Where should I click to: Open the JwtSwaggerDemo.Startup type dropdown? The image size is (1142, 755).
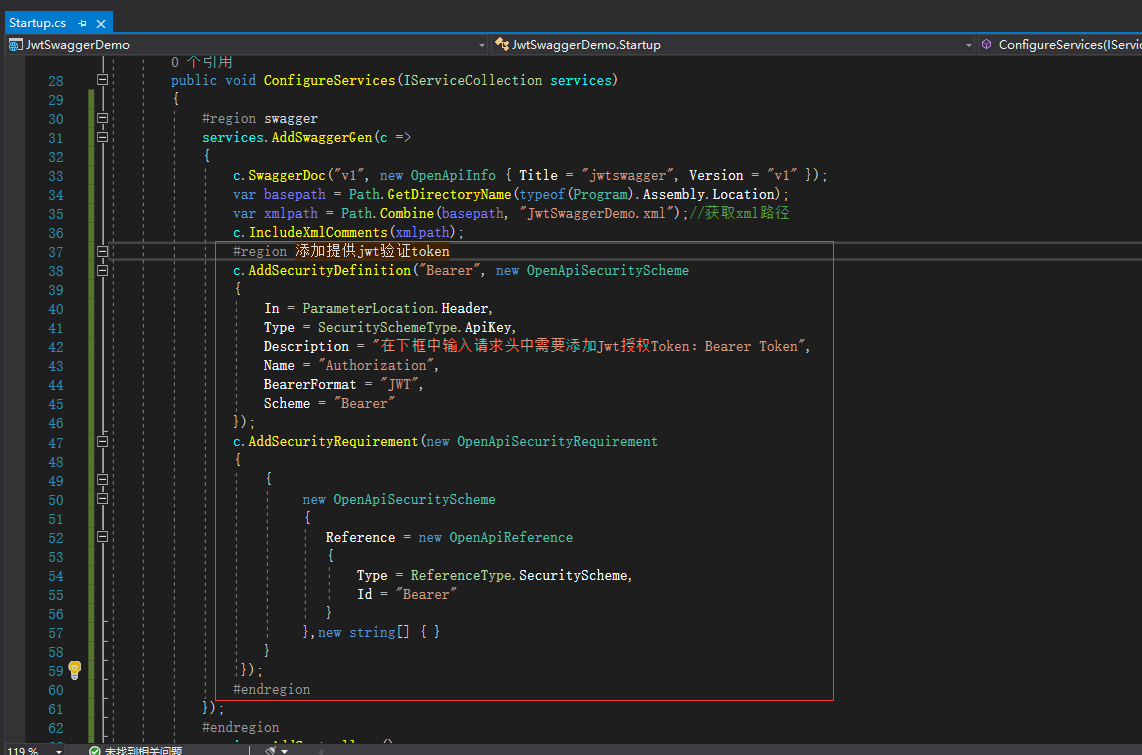[967, 45]
